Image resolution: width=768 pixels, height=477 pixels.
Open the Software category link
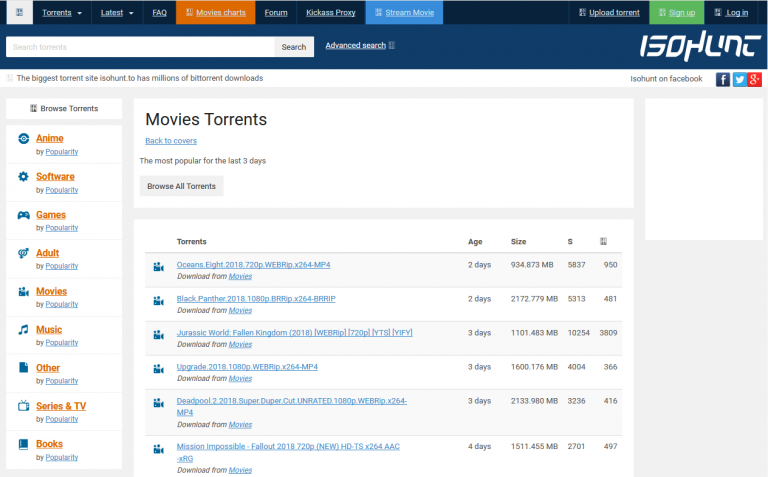pos(55,176)
